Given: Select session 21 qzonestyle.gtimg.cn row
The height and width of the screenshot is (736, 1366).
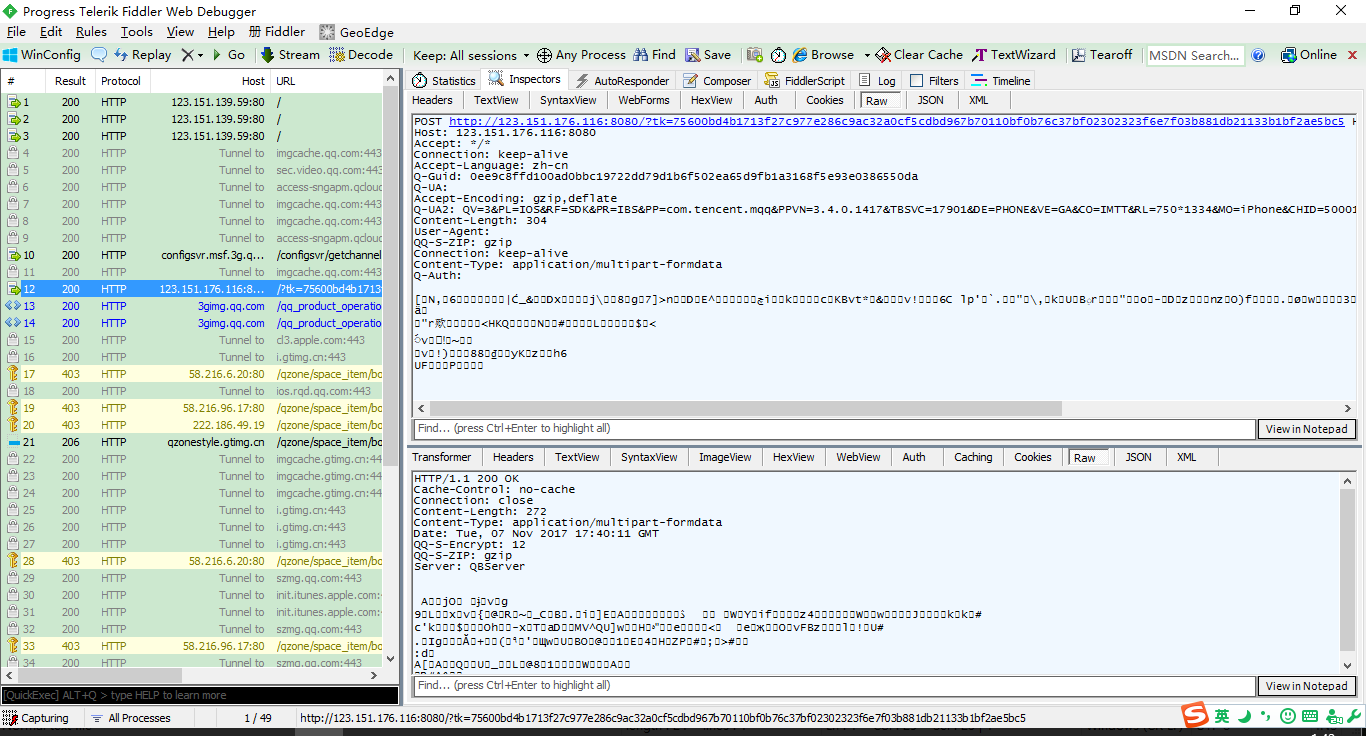Looking at the screenshot, I should [x=192, y=442].
